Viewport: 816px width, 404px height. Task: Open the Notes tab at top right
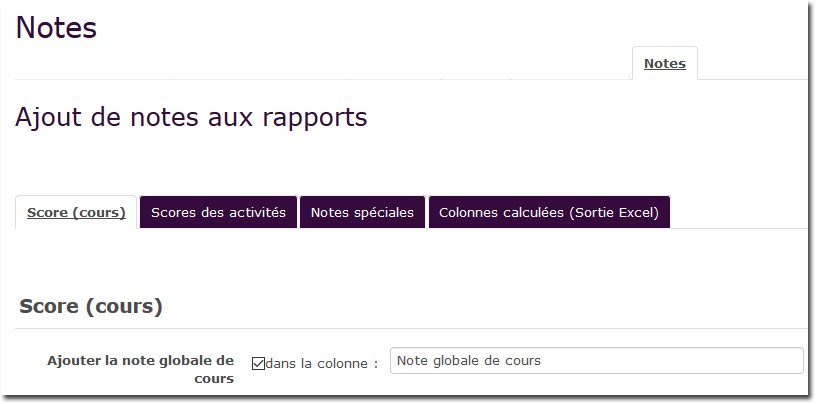[664, 63]
